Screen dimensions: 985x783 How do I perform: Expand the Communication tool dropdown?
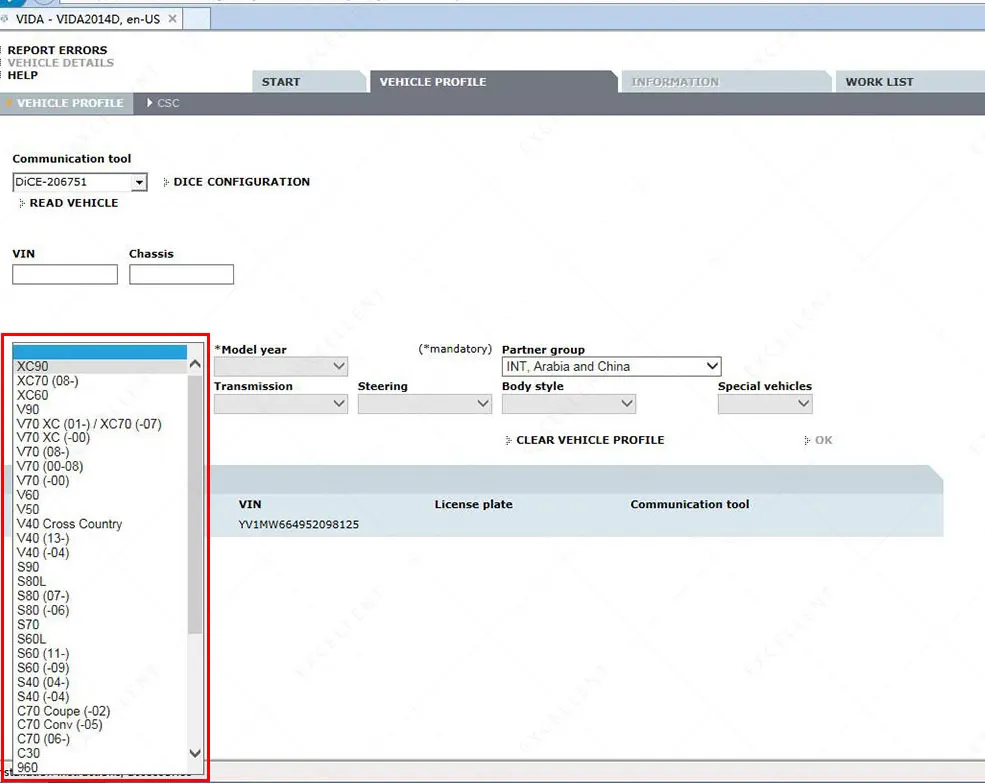click(139, 182)
